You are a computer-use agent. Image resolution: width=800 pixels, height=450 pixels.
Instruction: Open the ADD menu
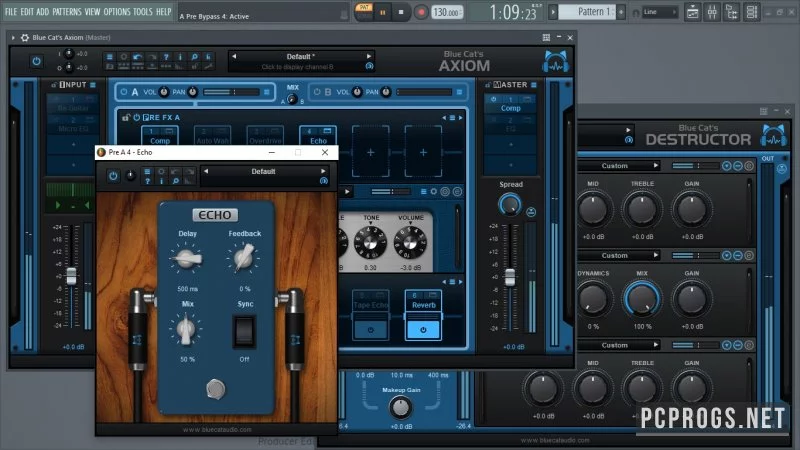[x=43, y=11]
